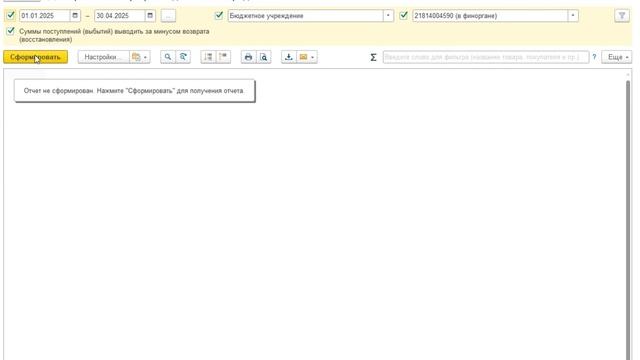The height and width of the screenshot is (360, 640).
Task: Click the Find next search icon
Action: point(183,57)
